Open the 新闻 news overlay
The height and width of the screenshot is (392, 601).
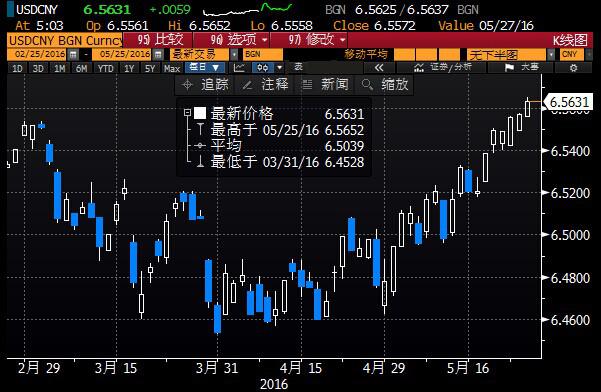tap(325, 84)
